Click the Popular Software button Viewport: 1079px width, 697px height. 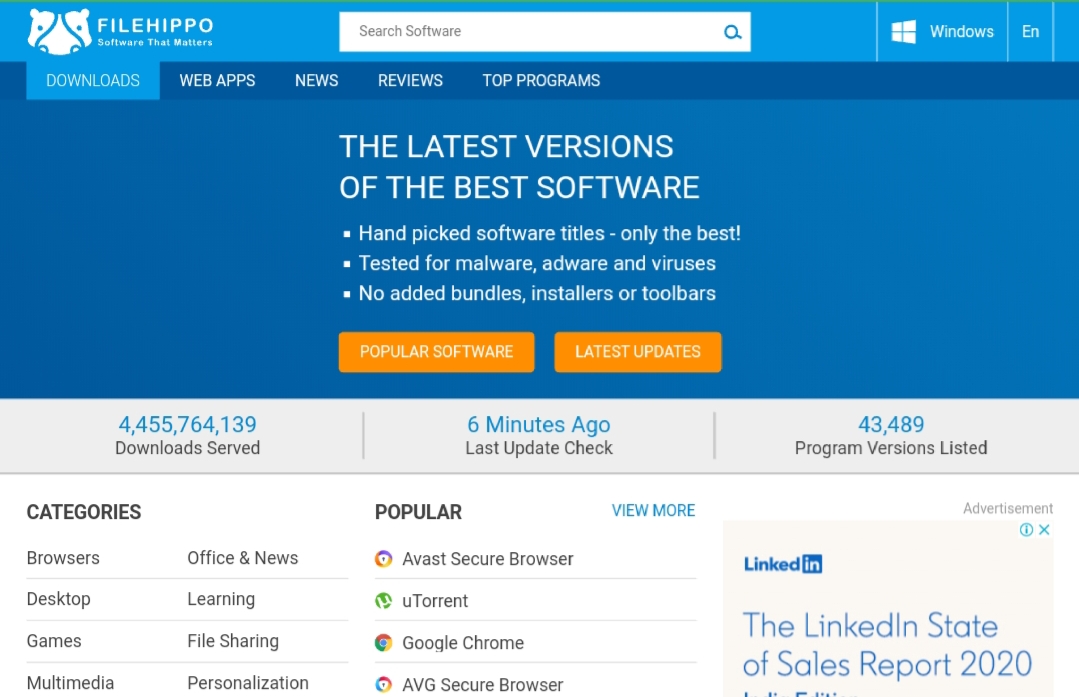click(436, 352)
